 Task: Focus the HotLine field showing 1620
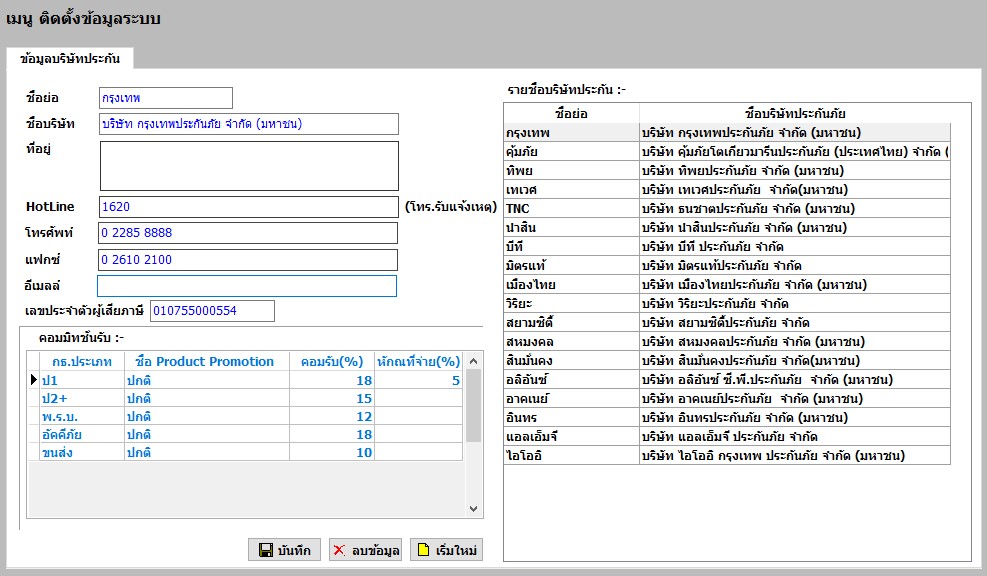[x=249, y=207]
